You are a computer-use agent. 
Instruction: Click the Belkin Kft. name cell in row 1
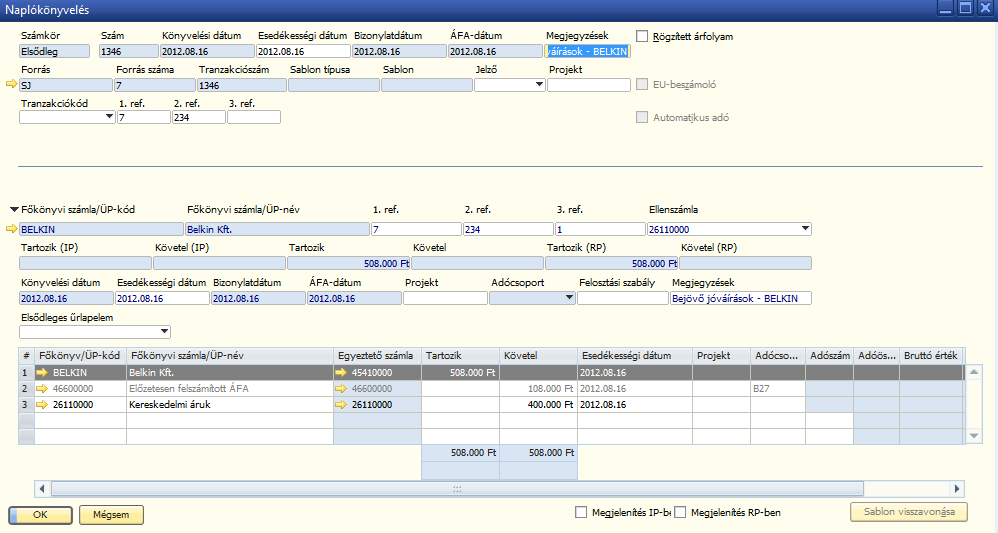(230, 373)
